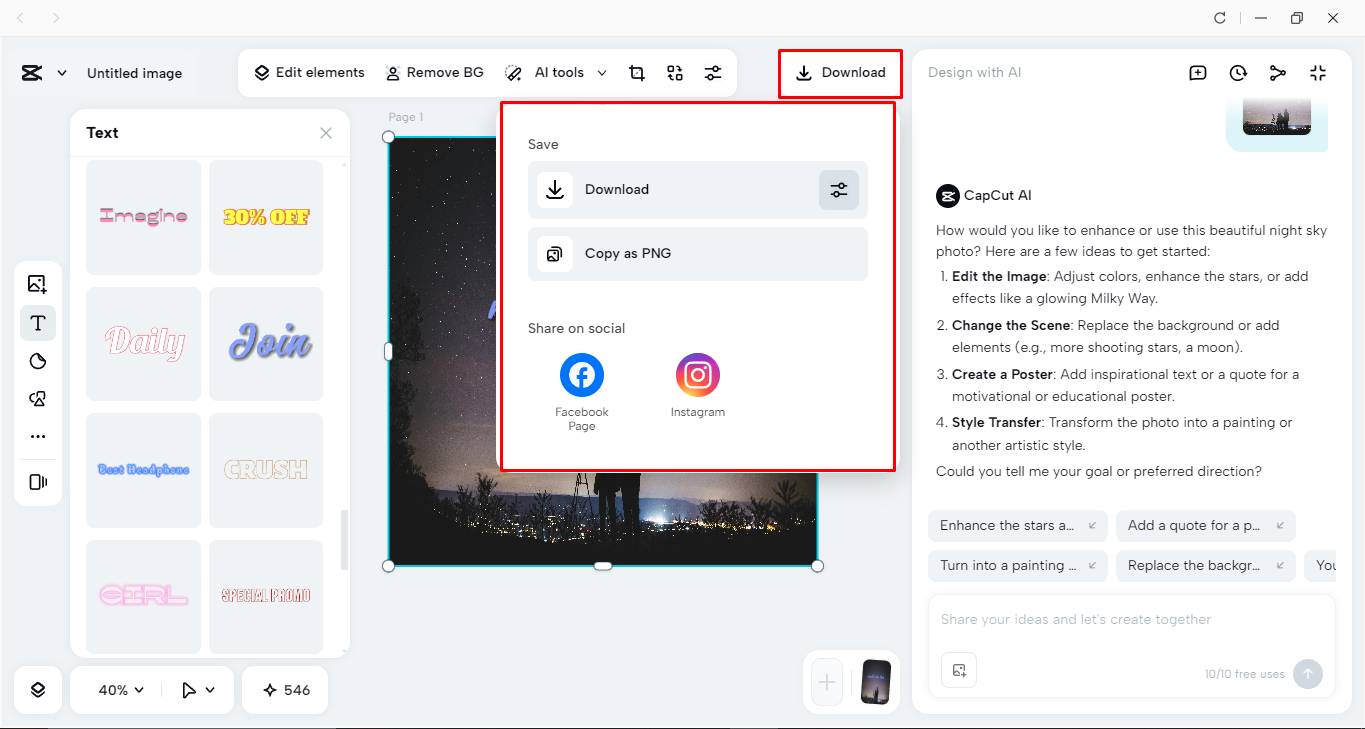1365x729 pixels.
Task: Open the CapCut logo menu
Action: pos(32,73)
